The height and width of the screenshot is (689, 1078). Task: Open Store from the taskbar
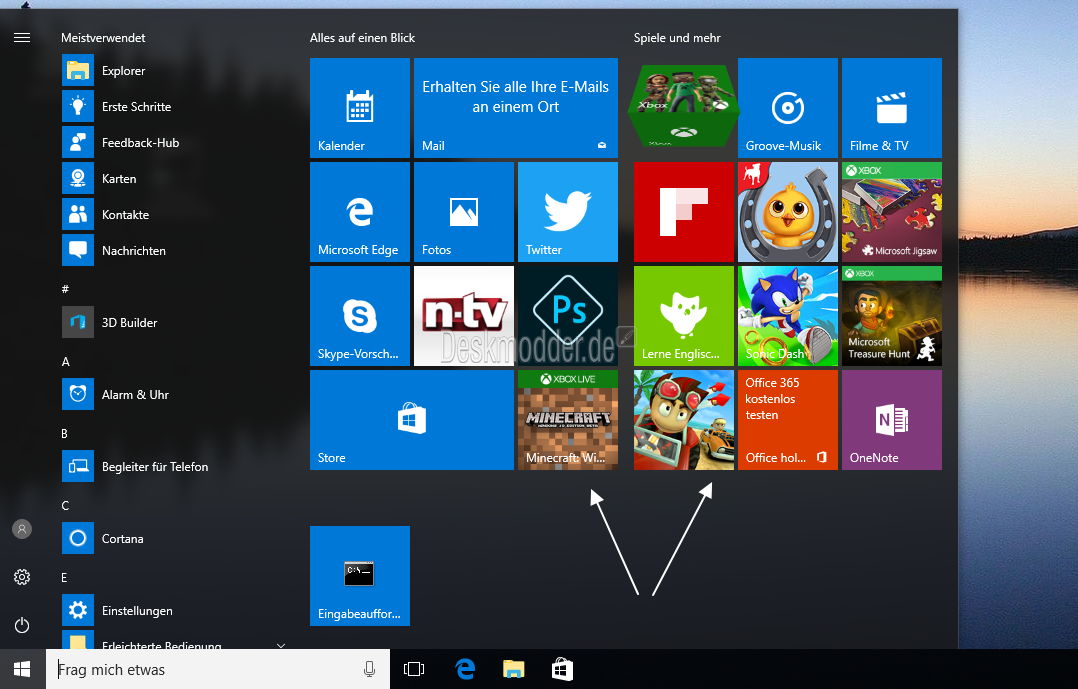click(562, 669)
